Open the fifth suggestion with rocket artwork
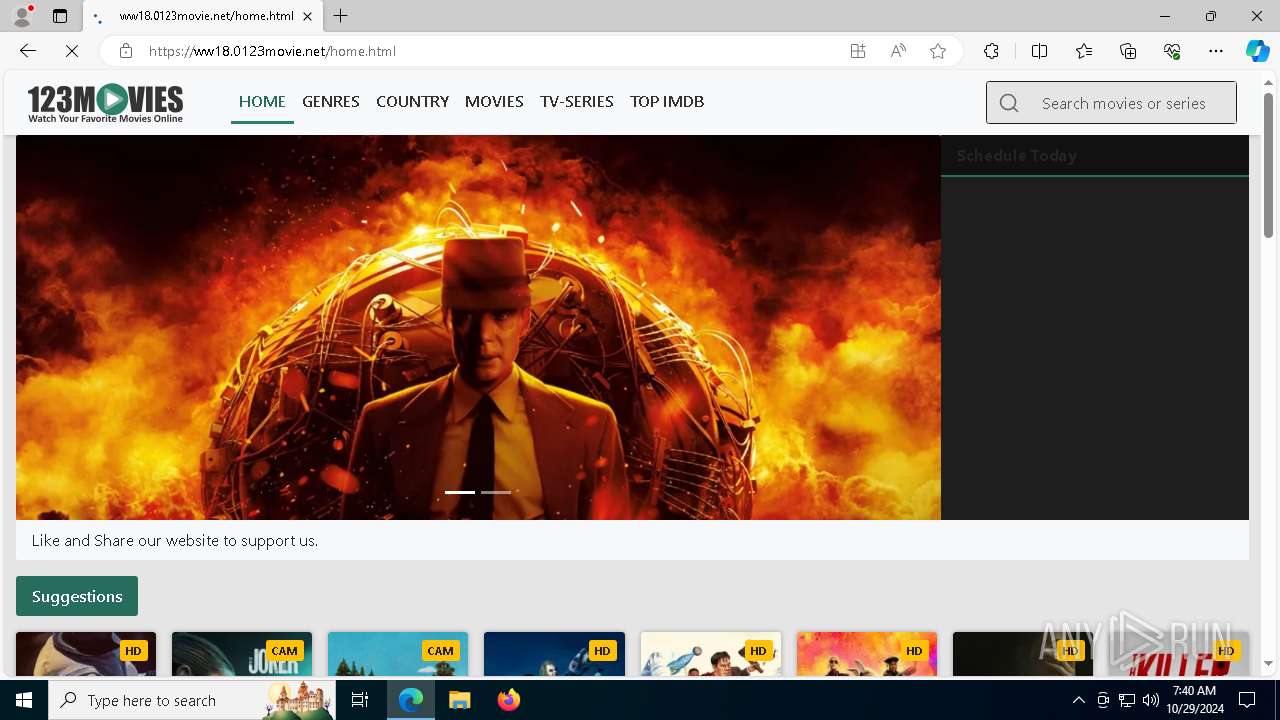 coord(711,654)
